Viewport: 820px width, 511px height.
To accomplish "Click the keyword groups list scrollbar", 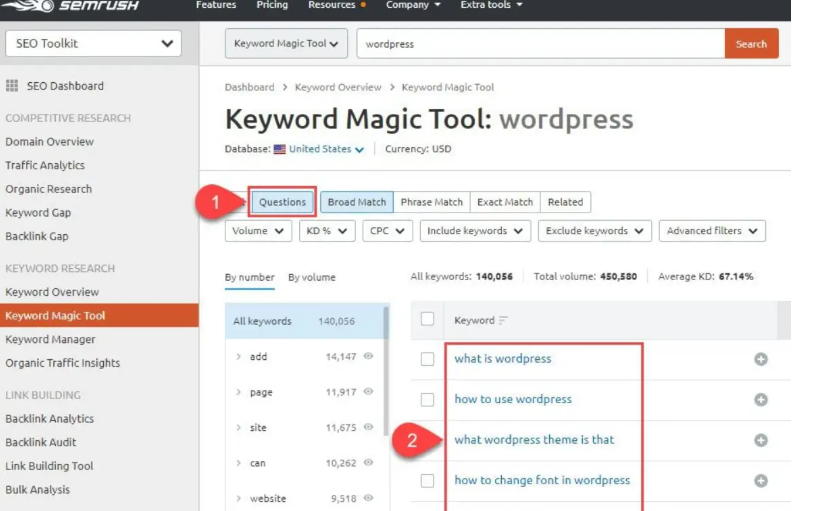I will (386, 371).
